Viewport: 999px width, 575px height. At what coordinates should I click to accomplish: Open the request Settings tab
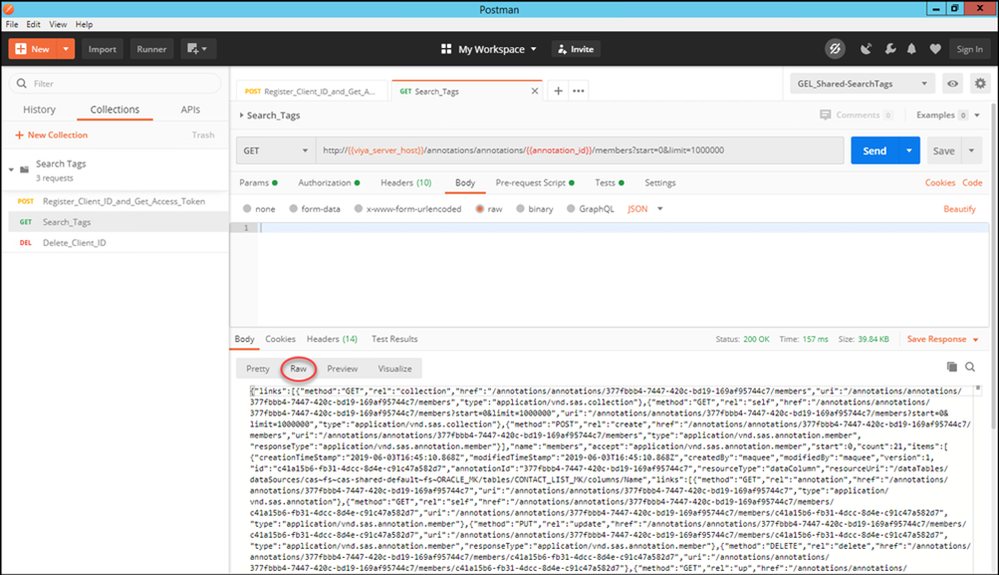(x=660, y=183)
